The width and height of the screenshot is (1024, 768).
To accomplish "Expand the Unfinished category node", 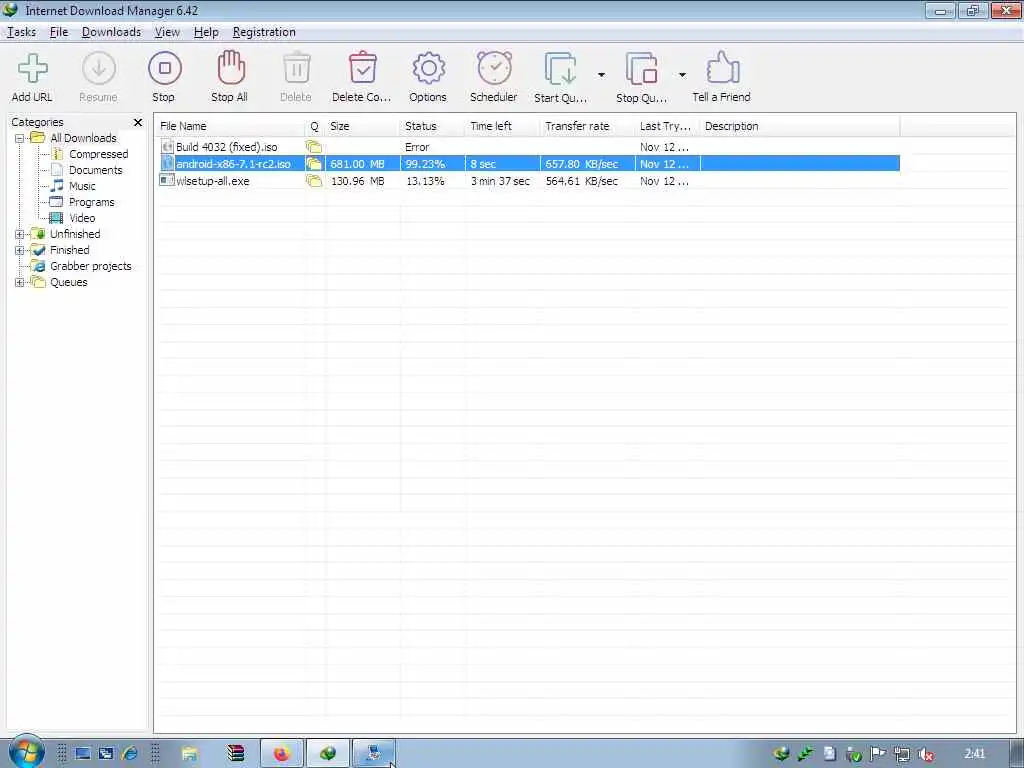I will click(x=20, y=234).
